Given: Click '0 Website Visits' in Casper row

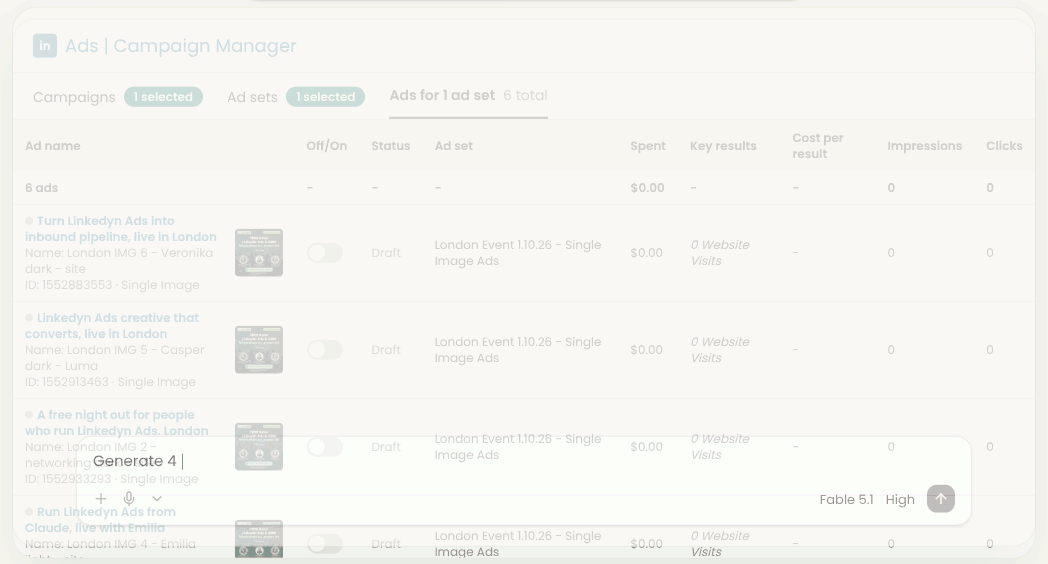Looking at the screenshot, I should click(720, 349).
